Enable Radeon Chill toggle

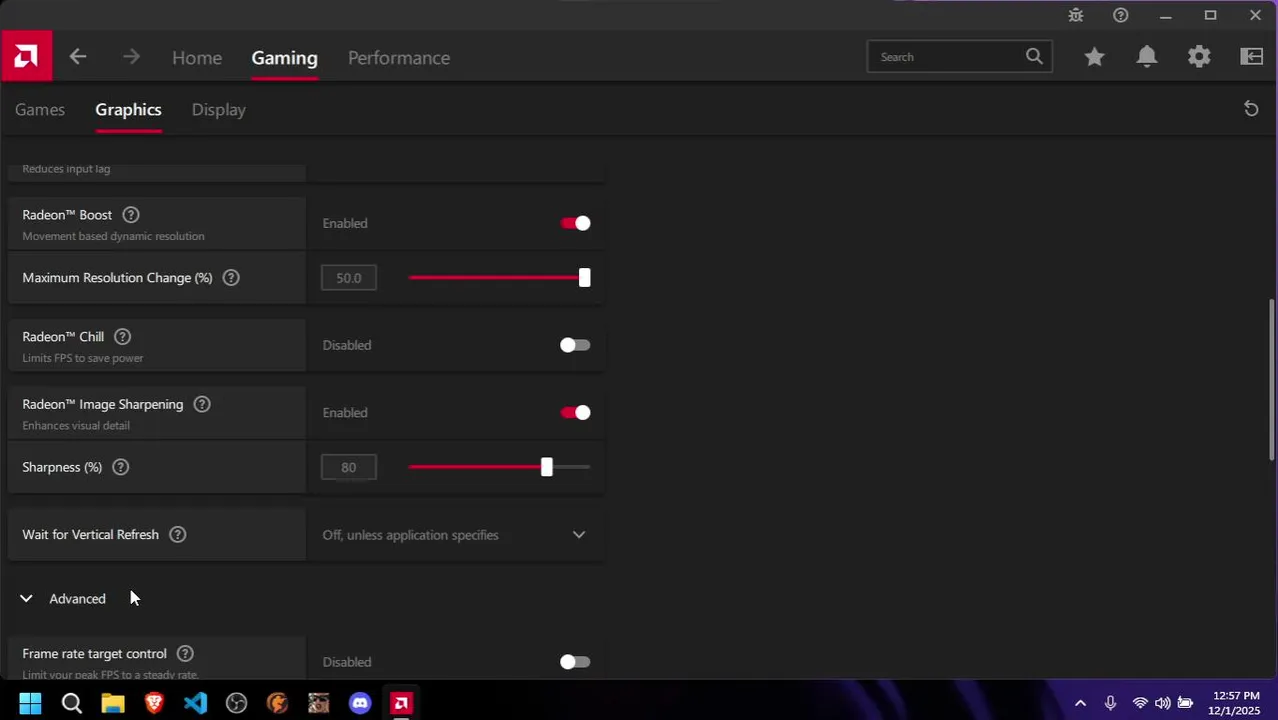(575, 345)
